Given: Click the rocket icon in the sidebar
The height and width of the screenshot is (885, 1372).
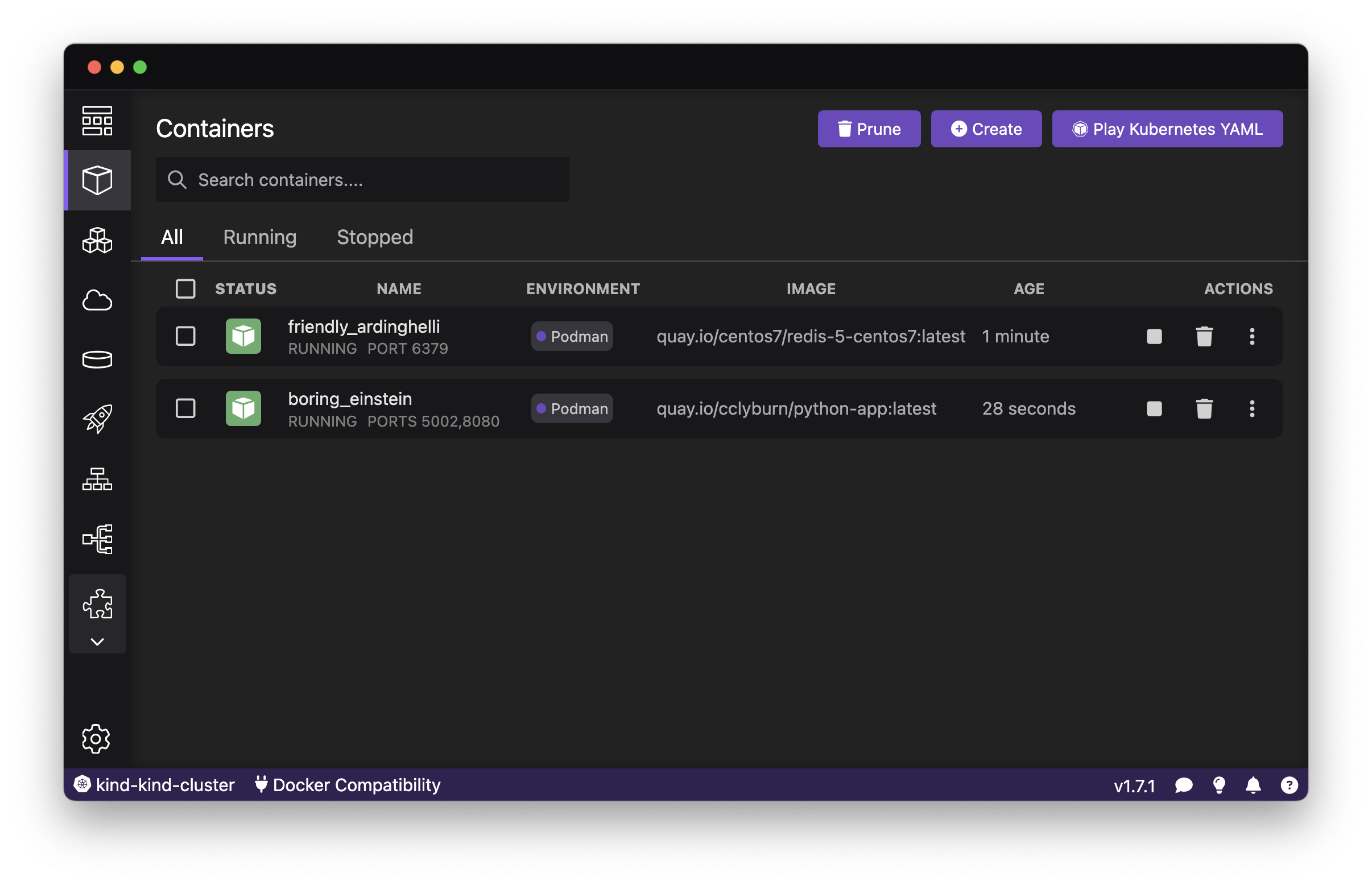Looking at the screenshot, I should click(x=97, y=419).
